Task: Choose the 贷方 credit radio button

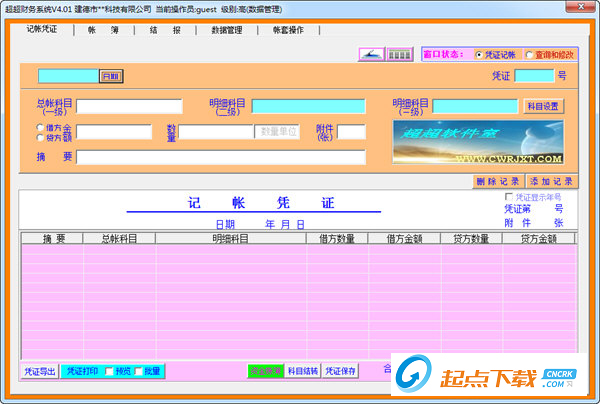Action: (40, 137)
